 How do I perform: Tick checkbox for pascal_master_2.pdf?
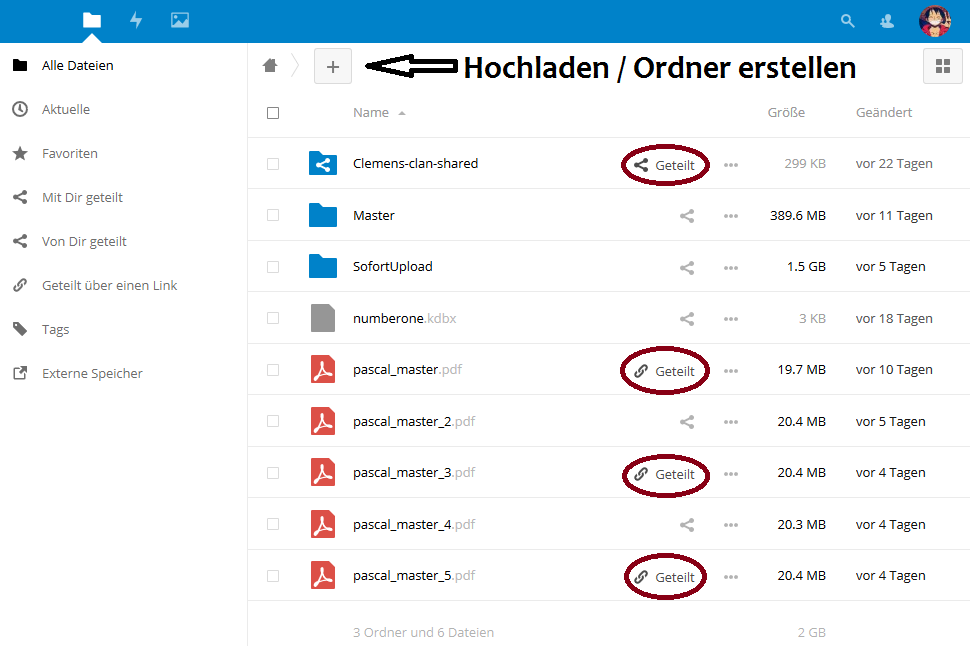point(273,421)
